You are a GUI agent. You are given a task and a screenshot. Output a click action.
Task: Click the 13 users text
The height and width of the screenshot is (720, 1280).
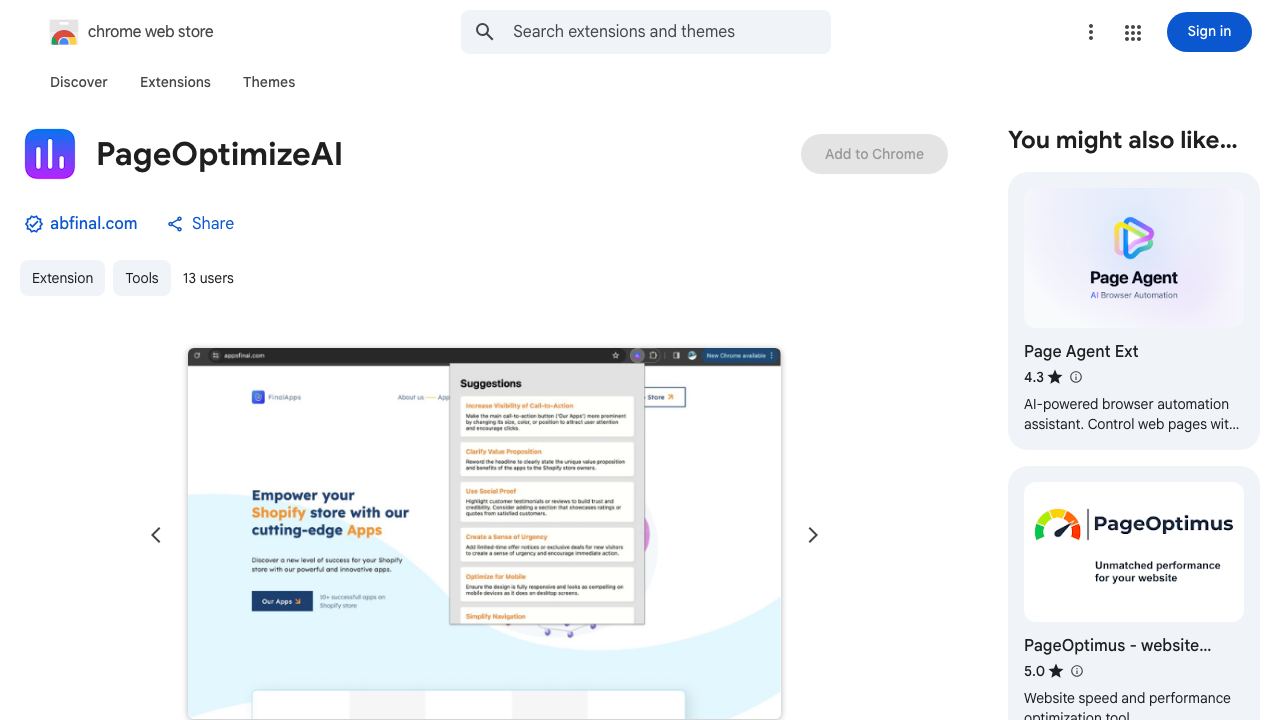point(208,278)
